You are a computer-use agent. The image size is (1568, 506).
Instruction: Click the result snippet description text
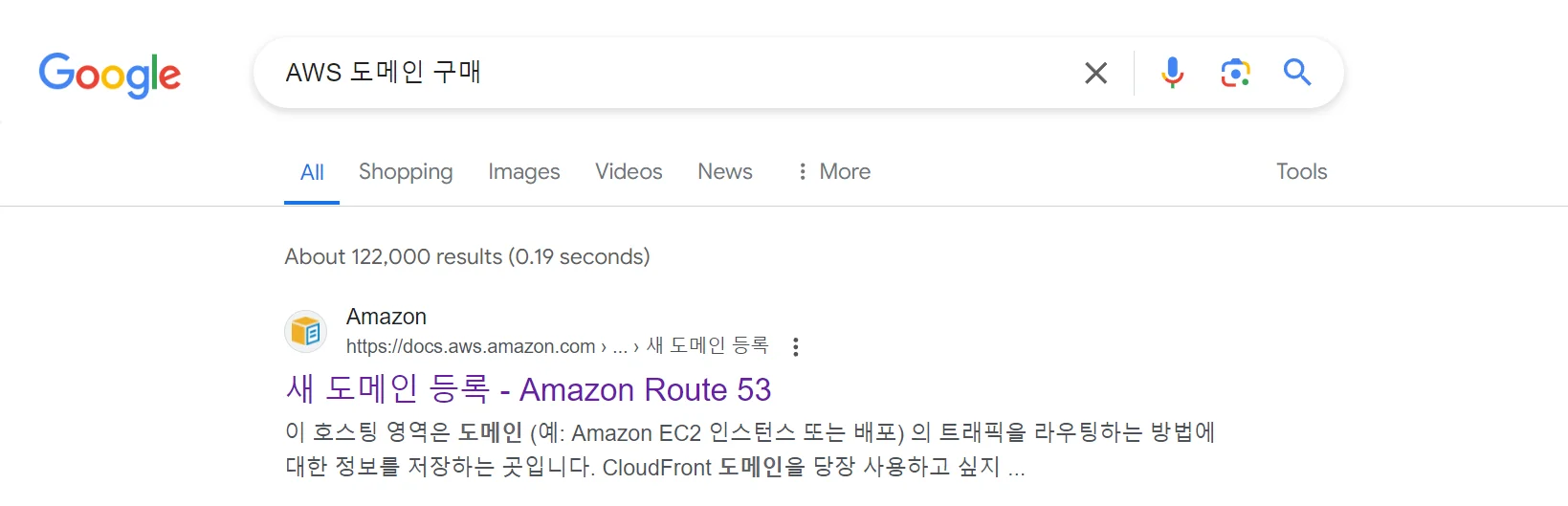(x=670, y=450)
